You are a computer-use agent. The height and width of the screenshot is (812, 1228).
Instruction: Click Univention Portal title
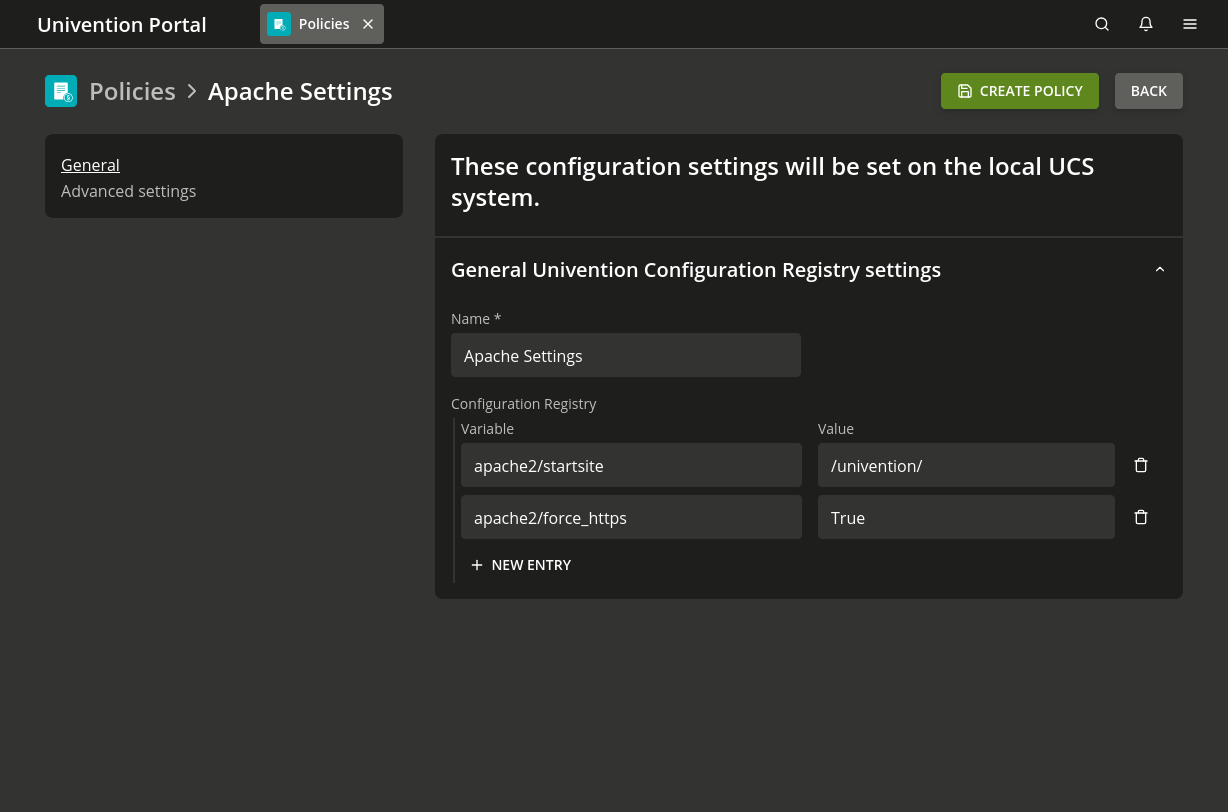122,25
